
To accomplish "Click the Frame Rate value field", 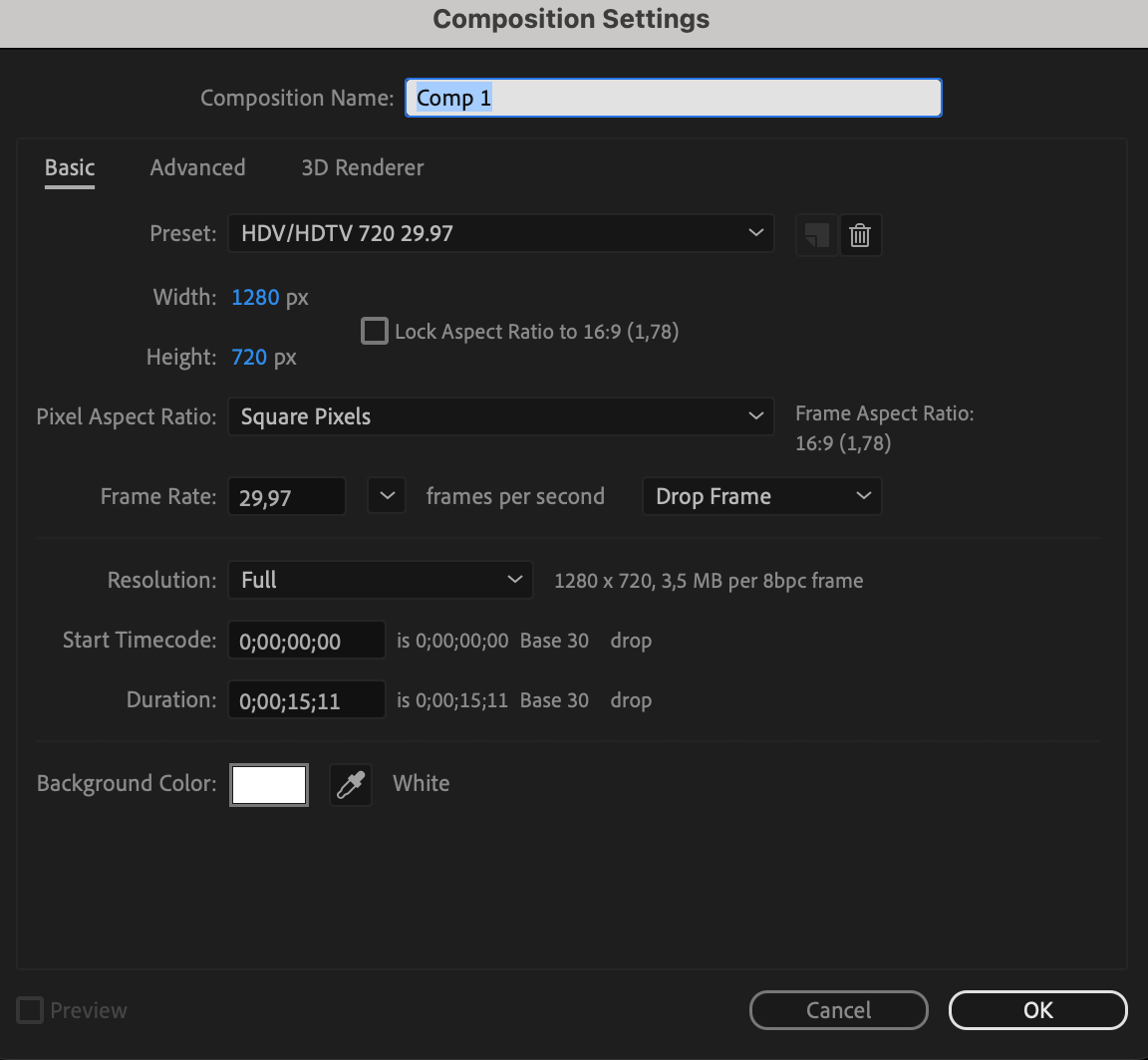I will coord(286,497).
